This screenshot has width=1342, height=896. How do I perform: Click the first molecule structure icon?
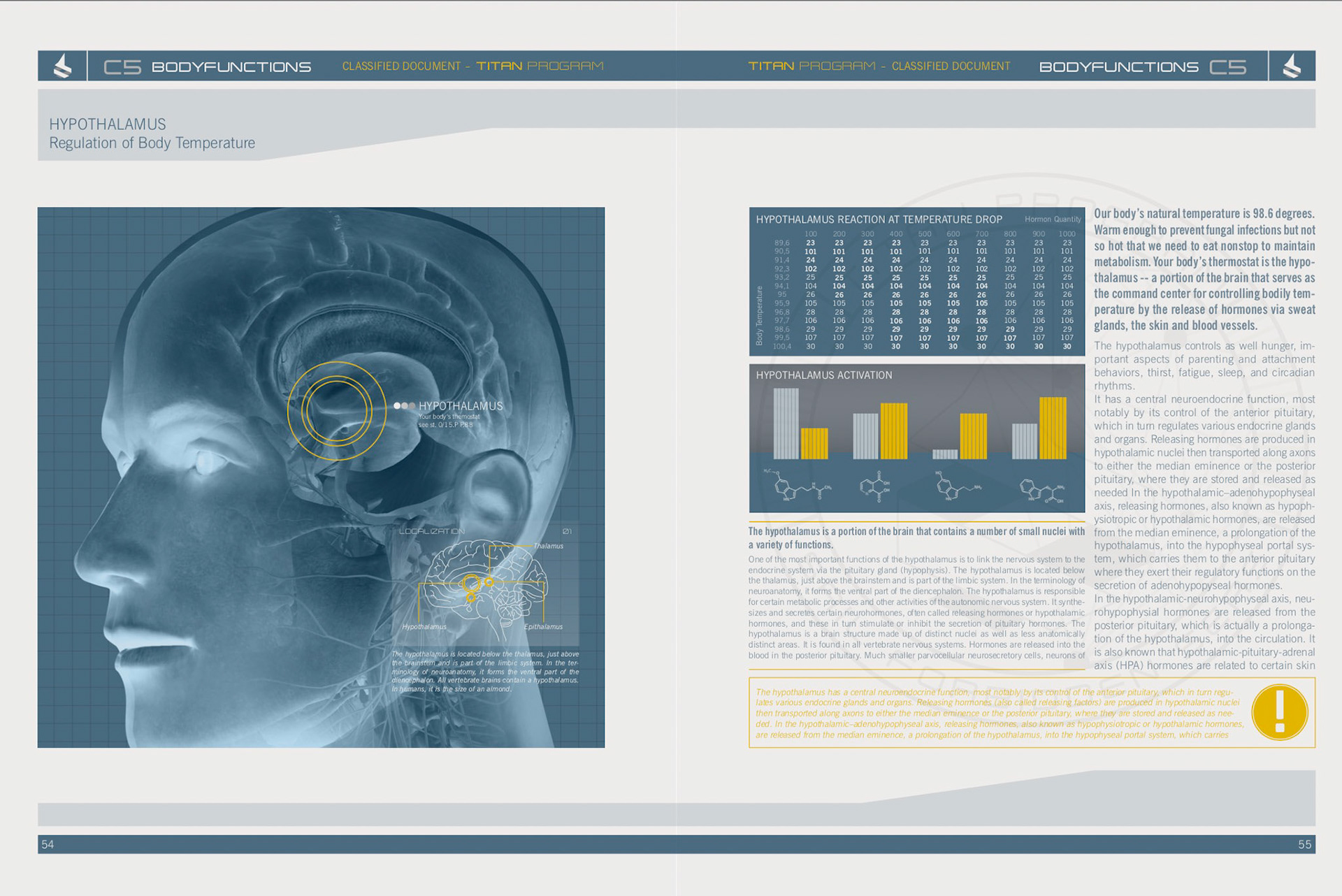[x=797, y=486]
